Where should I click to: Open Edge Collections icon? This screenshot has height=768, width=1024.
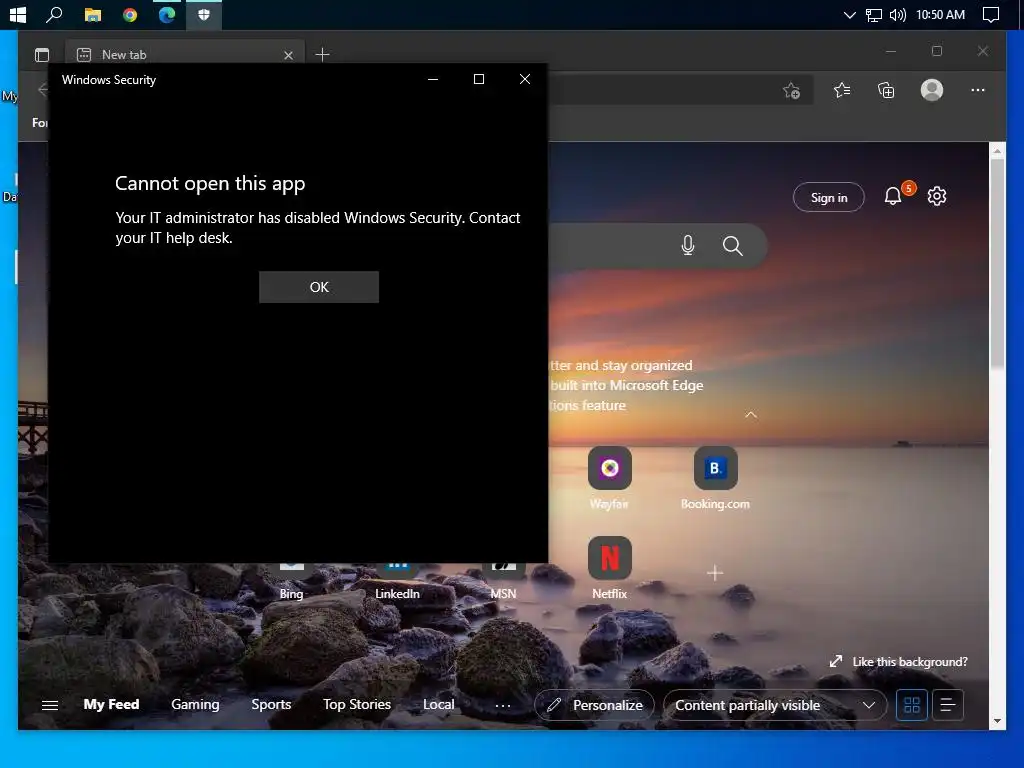coord(886,90)
